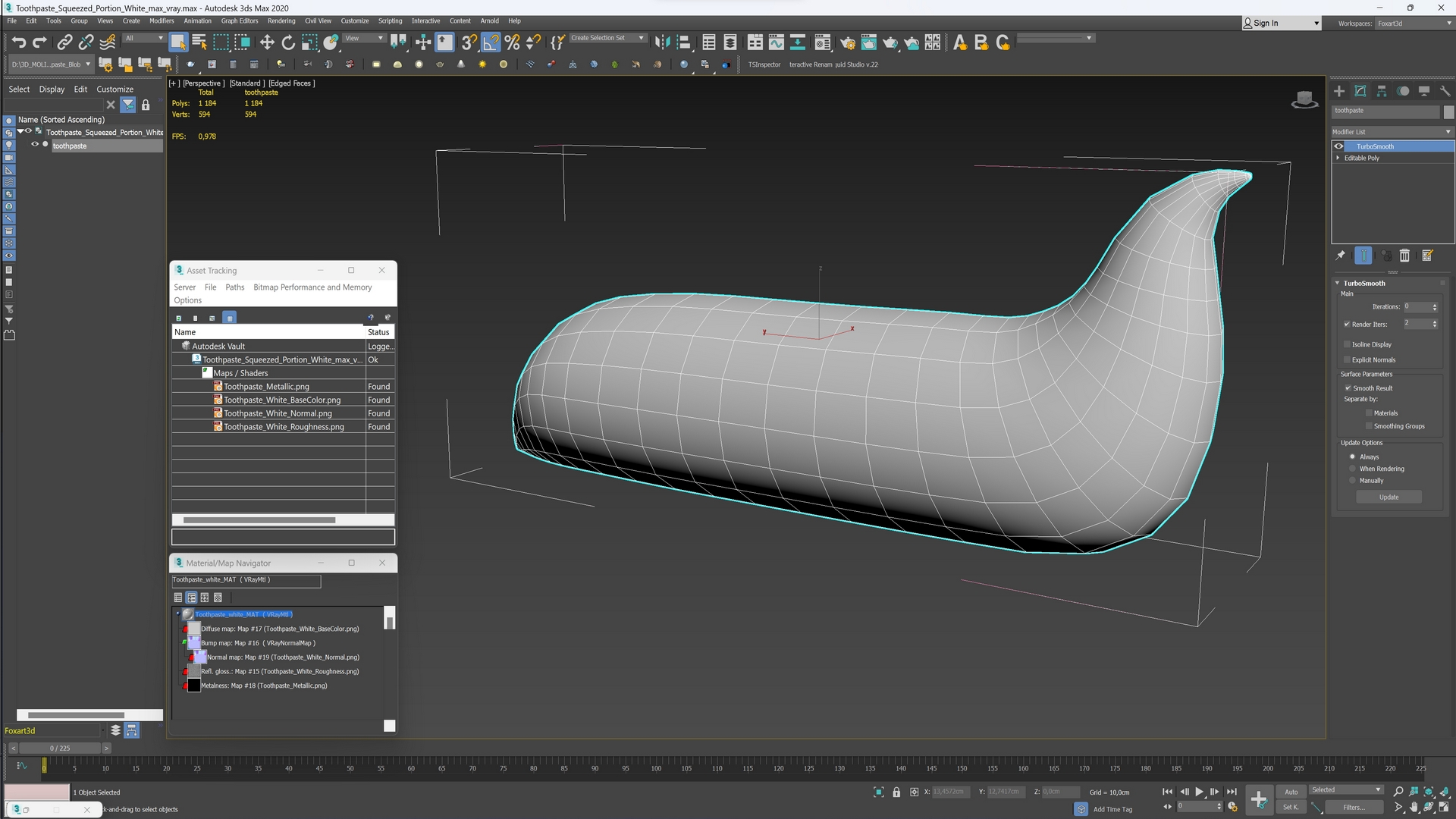This screenshot has width=1456, height=819.
Task: Click Go to Start playback button
Action: (x=1167, y=792)
